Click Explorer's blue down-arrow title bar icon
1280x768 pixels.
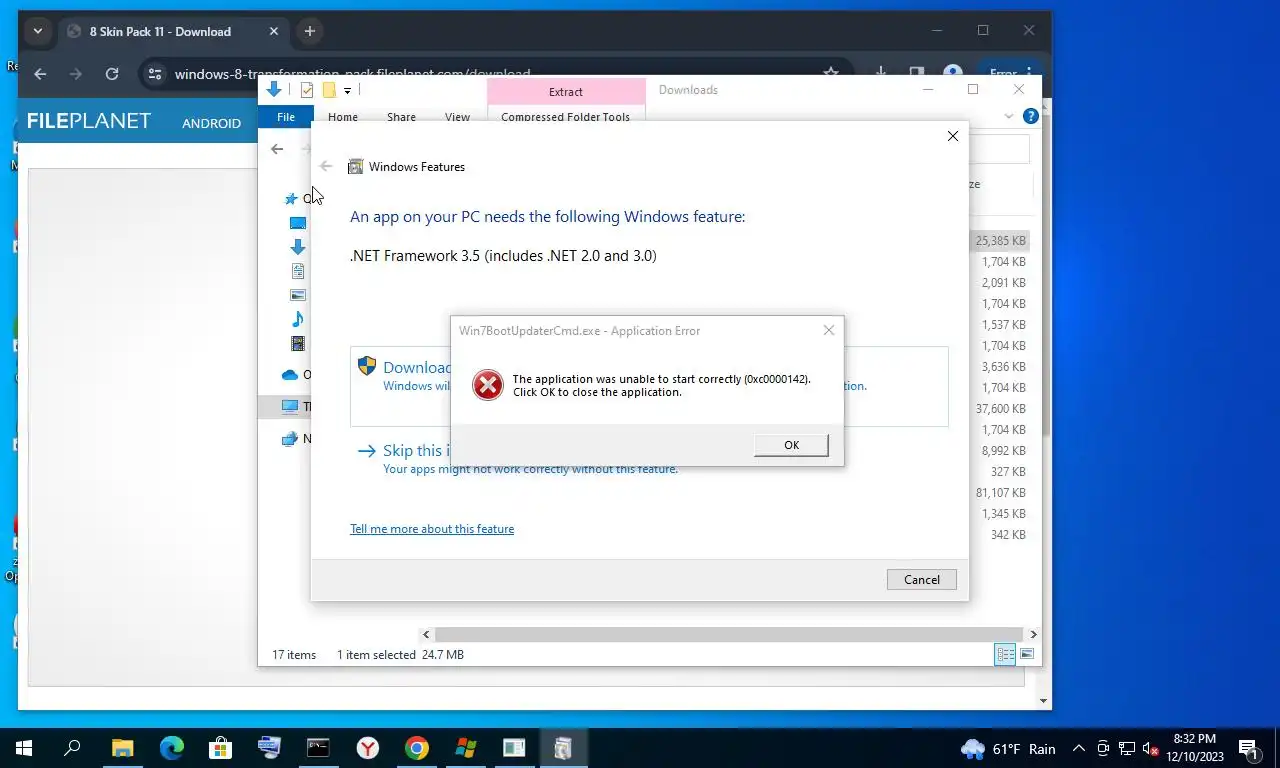[273, 89]
